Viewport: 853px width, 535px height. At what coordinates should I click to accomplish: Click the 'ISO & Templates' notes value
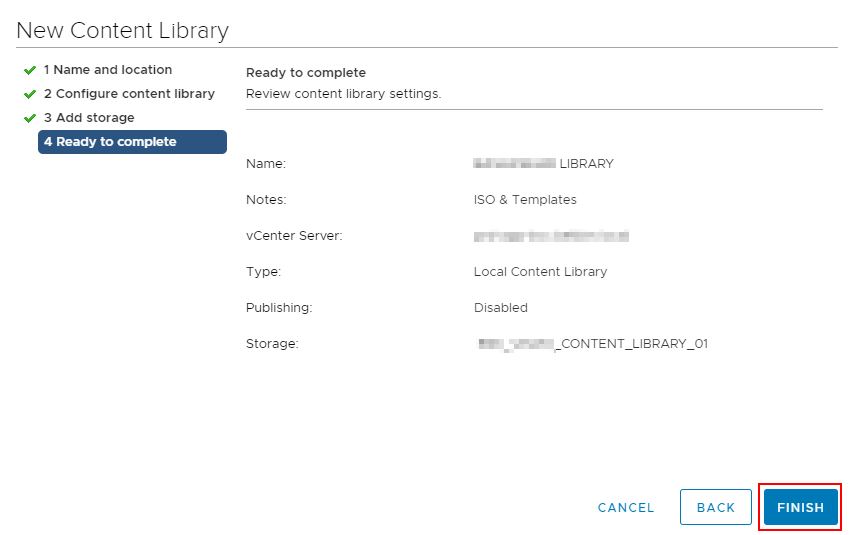click(x=525, y=200)
